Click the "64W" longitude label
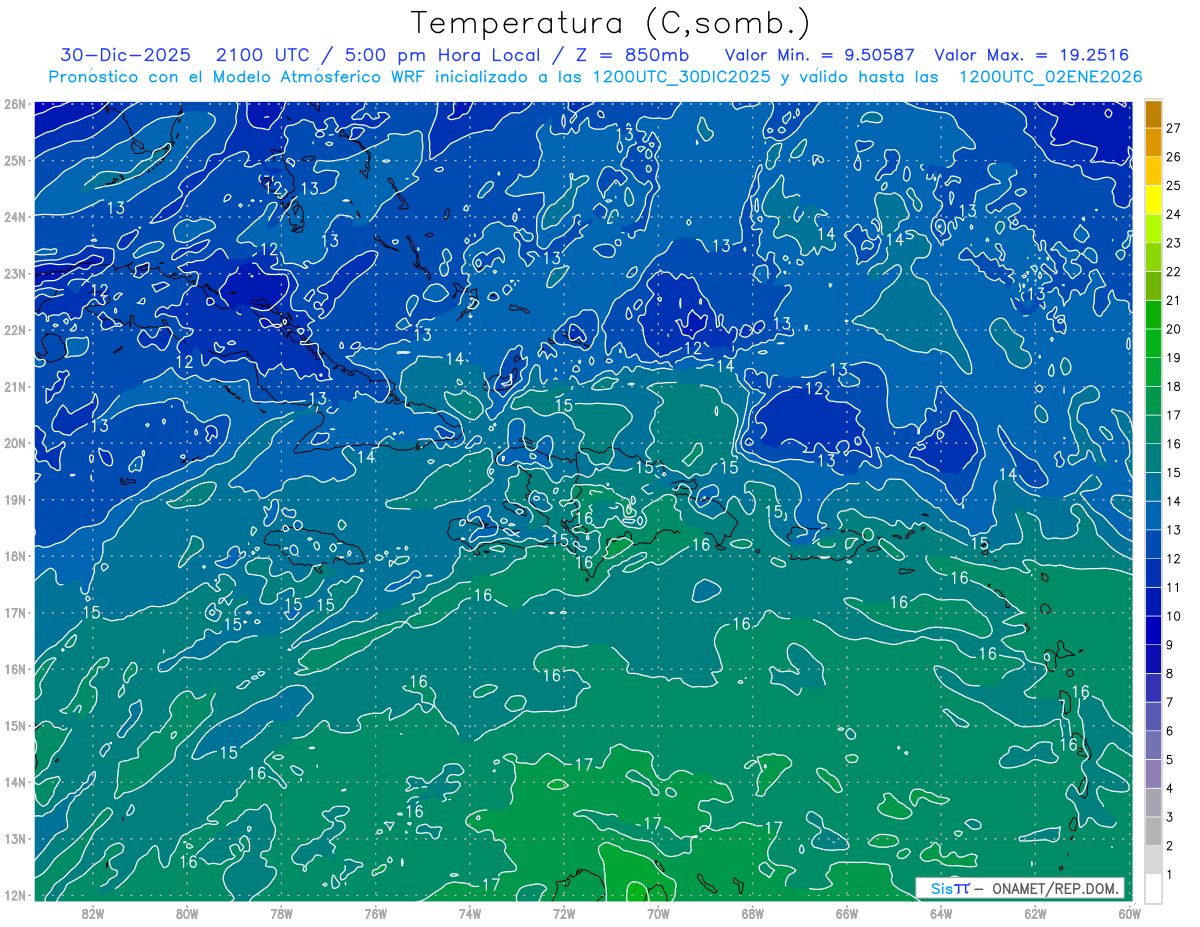Screen dimensions: 1200x927 coord(941,913)
